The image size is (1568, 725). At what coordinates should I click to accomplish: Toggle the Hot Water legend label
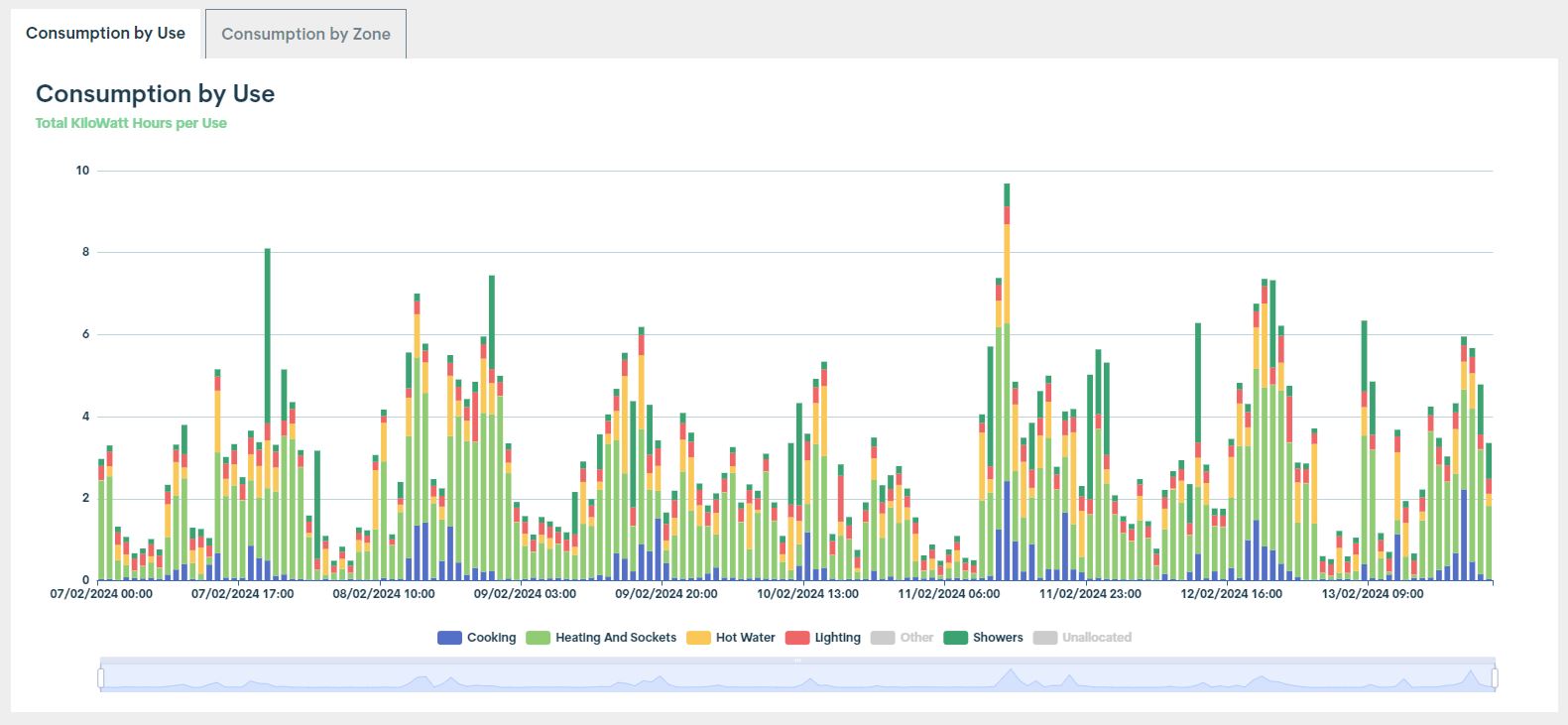click(x=745, y=638)
